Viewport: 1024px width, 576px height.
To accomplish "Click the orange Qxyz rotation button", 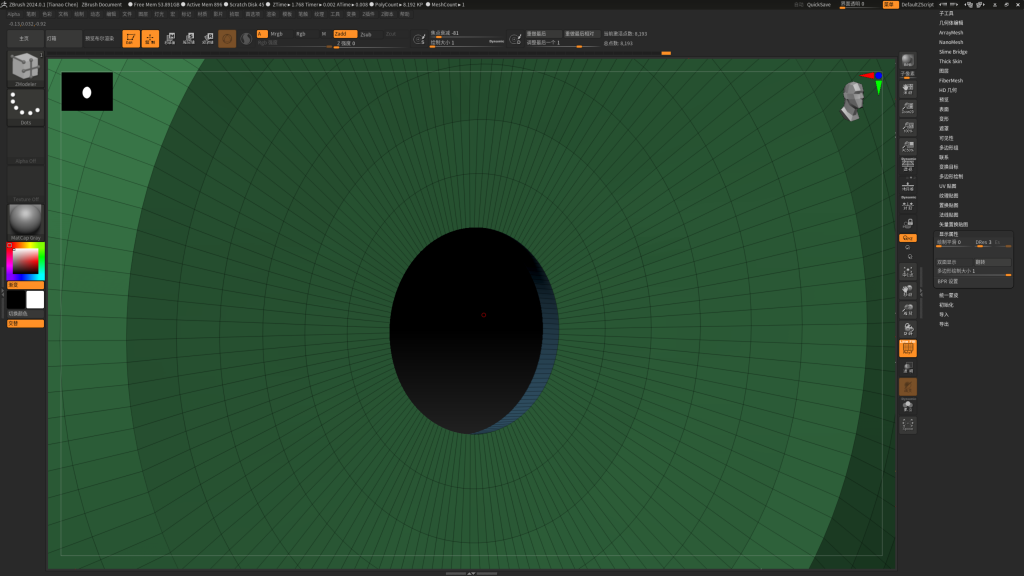I will tap(908, 238).
